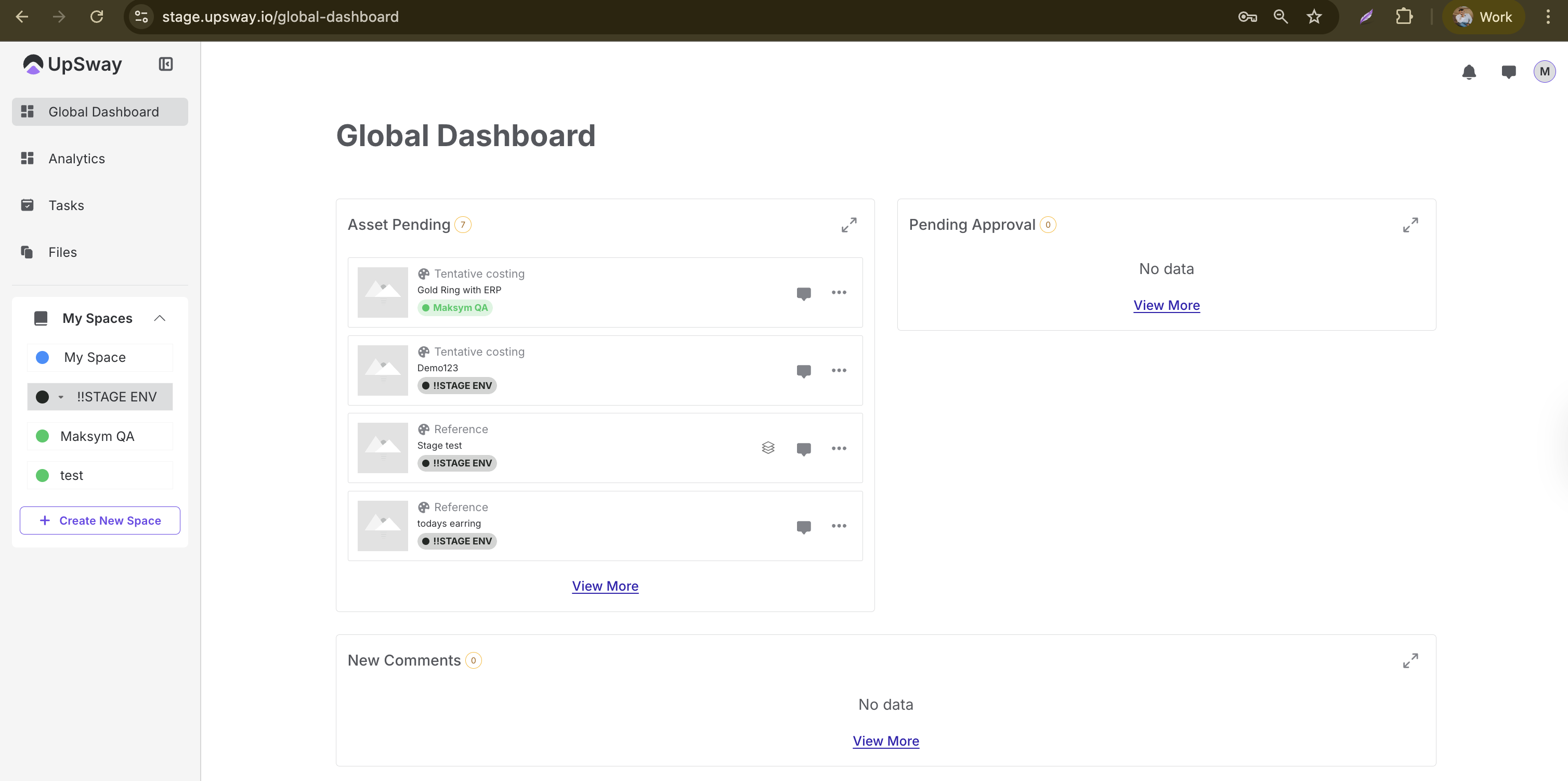
Task: Click the Gold Ring with ERP thumbnail
Action: point(382,293)
